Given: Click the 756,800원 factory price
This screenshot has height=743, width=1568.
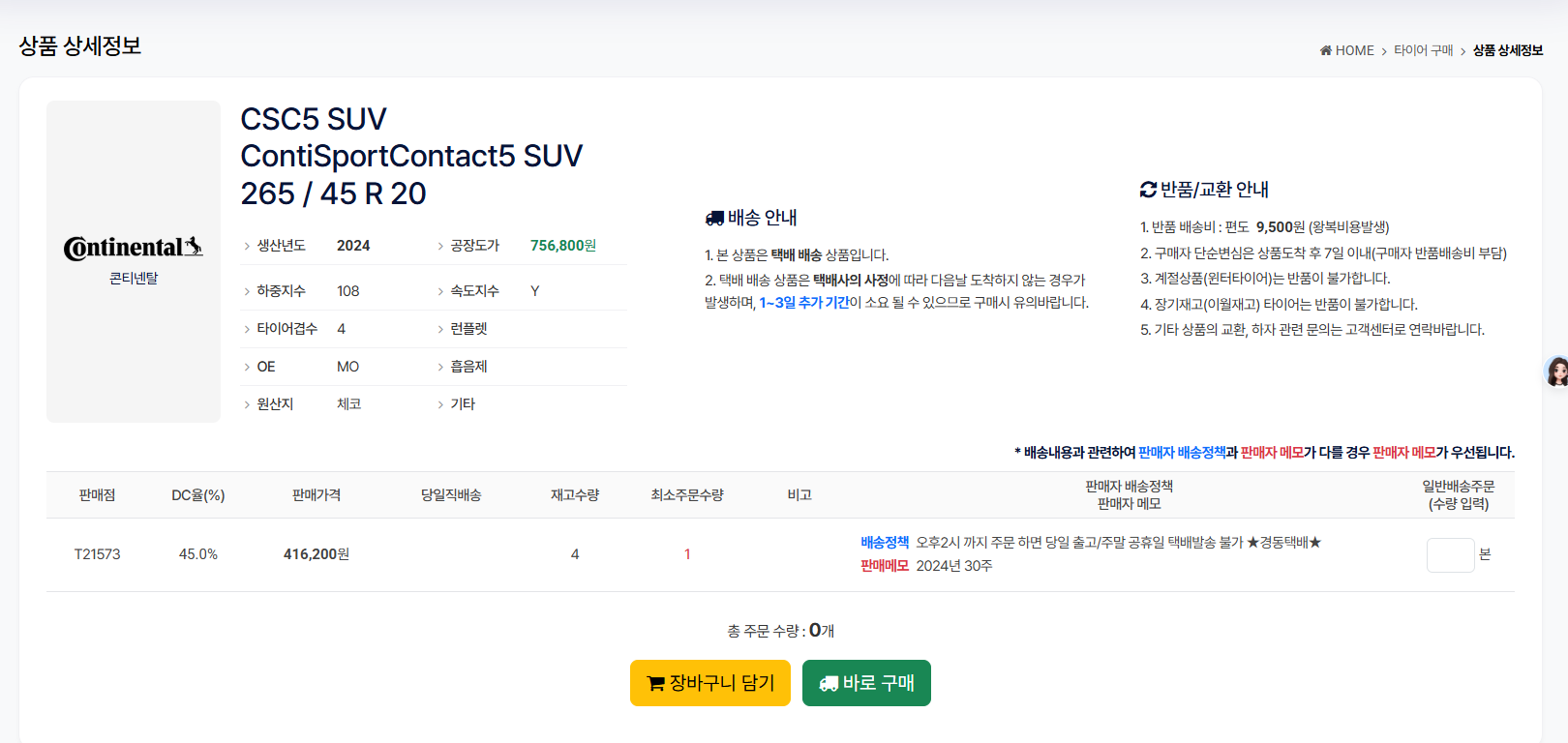Looking at the screenshot, I should (562, 246).
